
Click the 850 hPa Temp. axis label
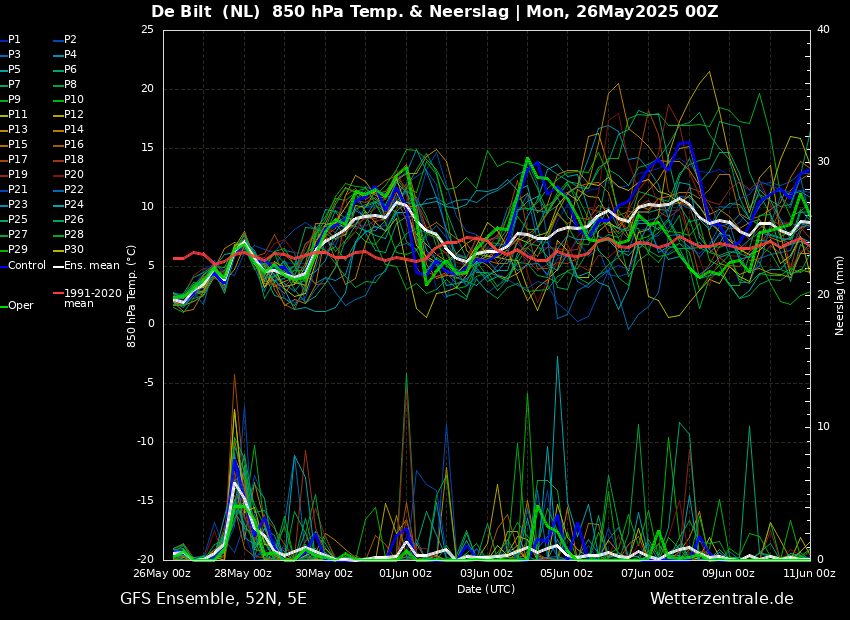[x=131, y=296]
